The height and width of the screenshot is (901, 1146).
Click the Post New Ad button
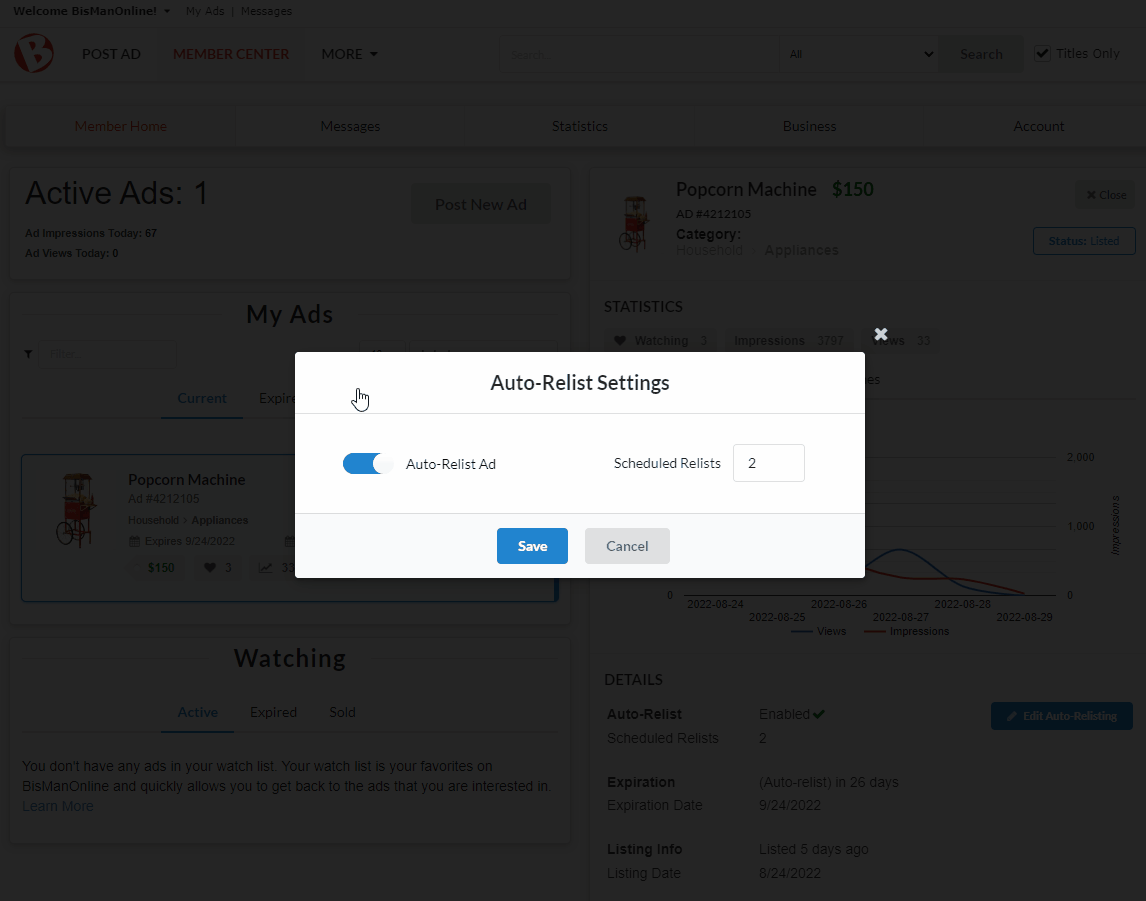[x=481, y=204]
